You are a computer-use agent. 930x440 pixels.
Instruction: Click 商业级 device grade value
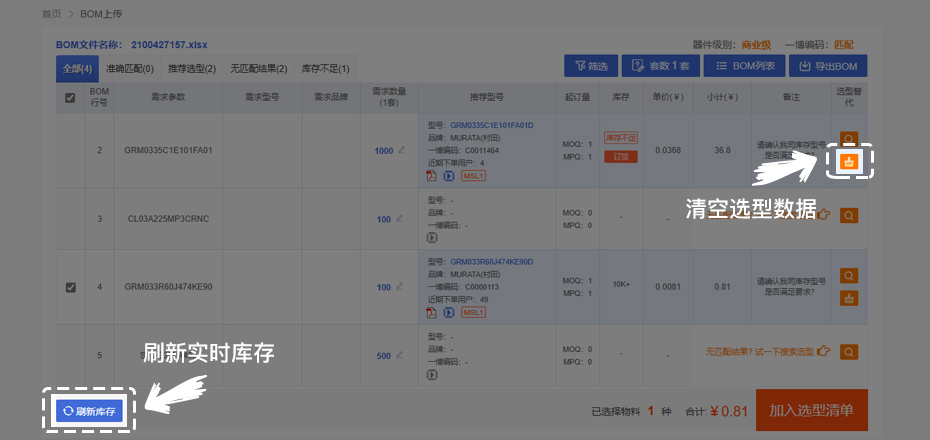[x=756, y=44]
